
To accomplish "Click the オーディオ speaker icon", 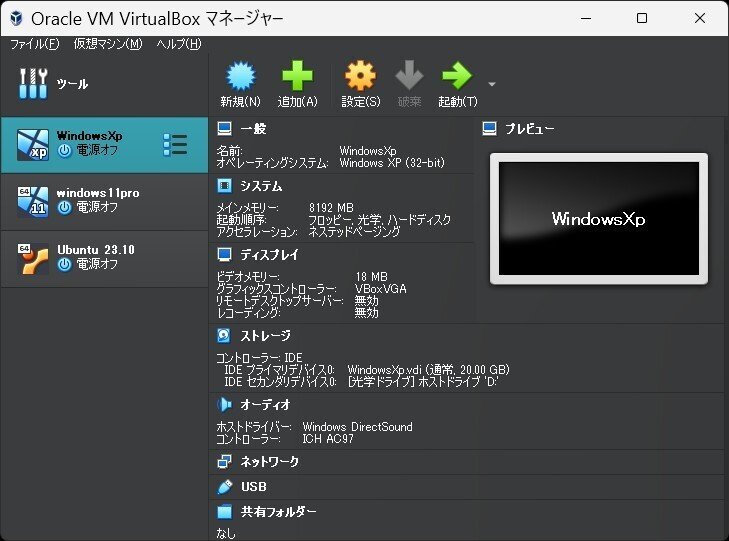I will coord(225,404).
